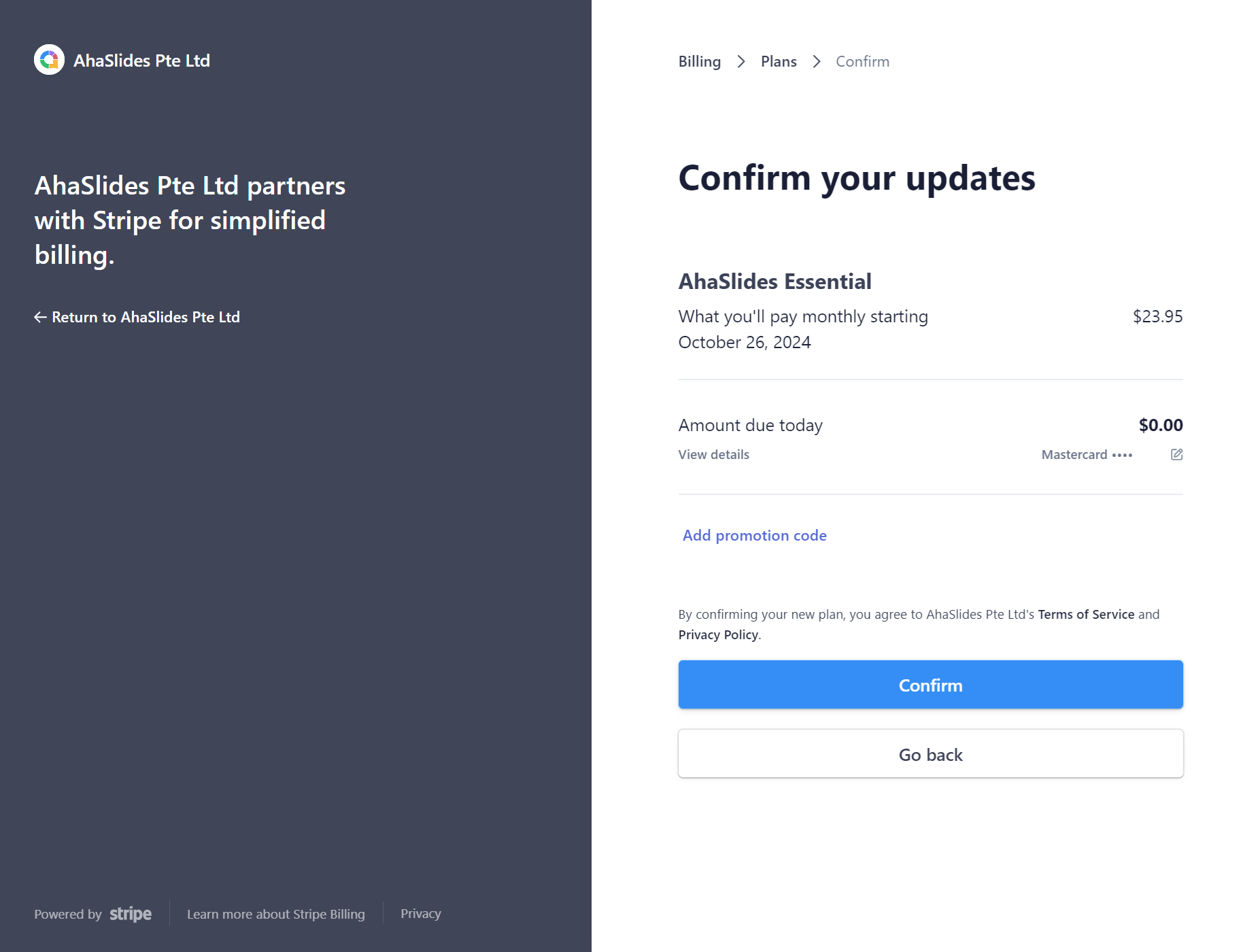Open Learn more about Stripe Billing
Screen dimensions: 1260x952
(276, 914)
